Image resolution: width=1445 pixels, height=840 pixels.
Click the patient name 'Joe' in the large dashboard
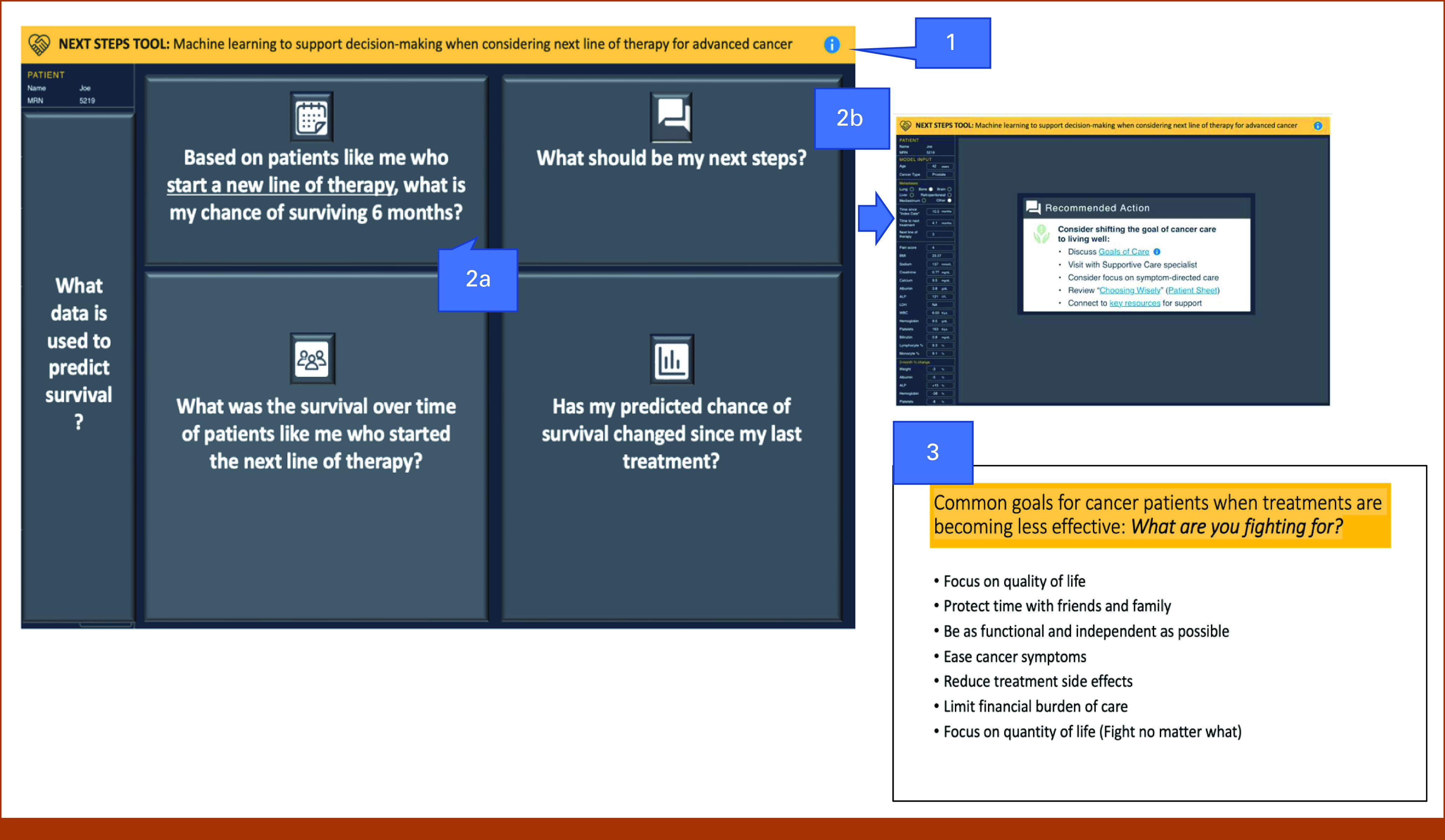click(85, 88)
